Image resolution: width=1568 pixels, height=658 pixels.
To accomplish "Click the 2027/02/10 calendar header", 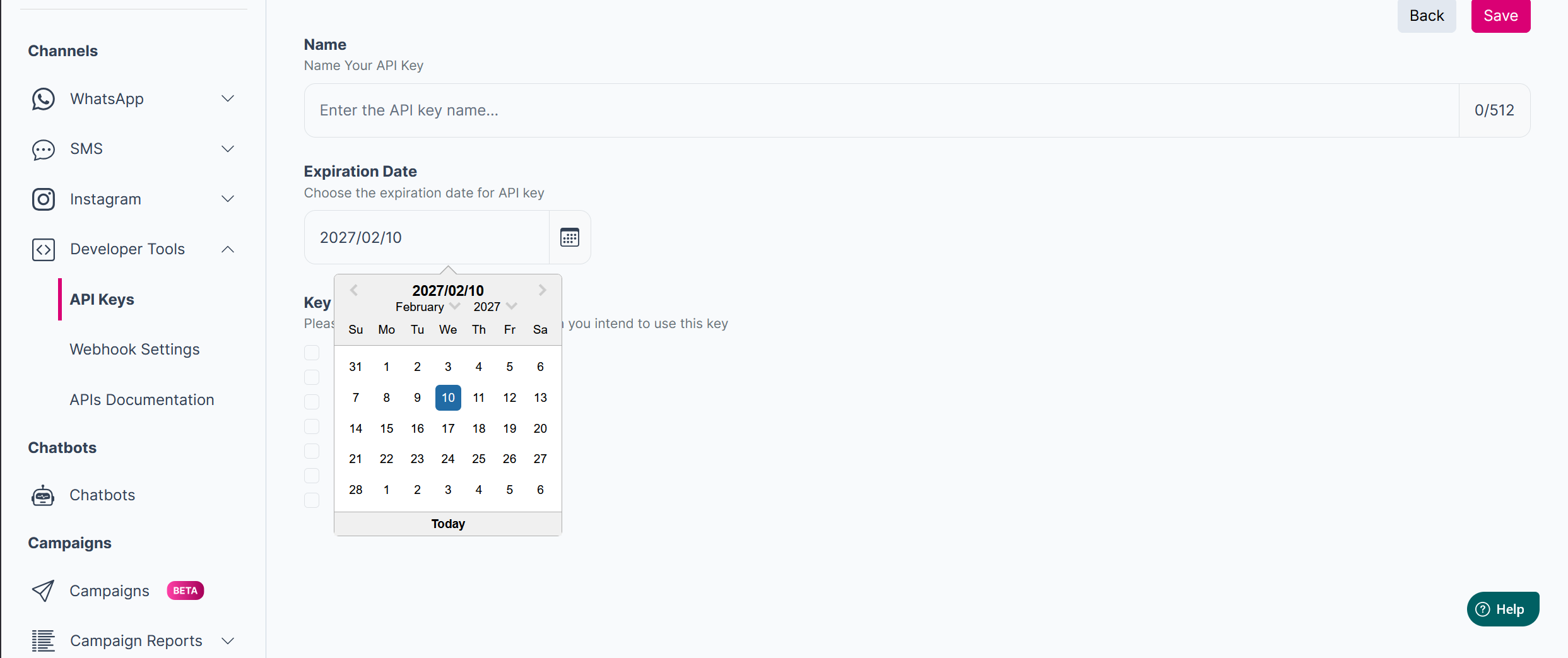I will pyautogui.click(x=448, y=291).
